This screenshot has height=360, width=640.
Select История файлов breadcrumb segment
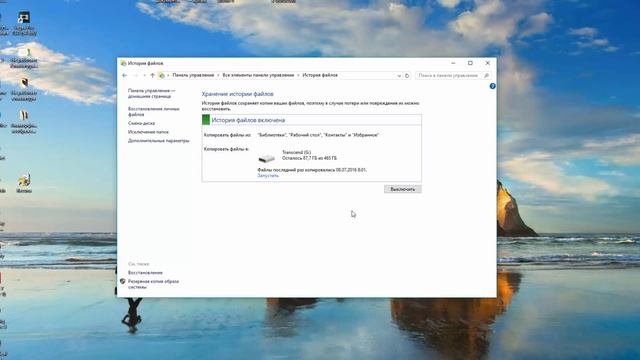pyautogui.click(x=320, y=76)
